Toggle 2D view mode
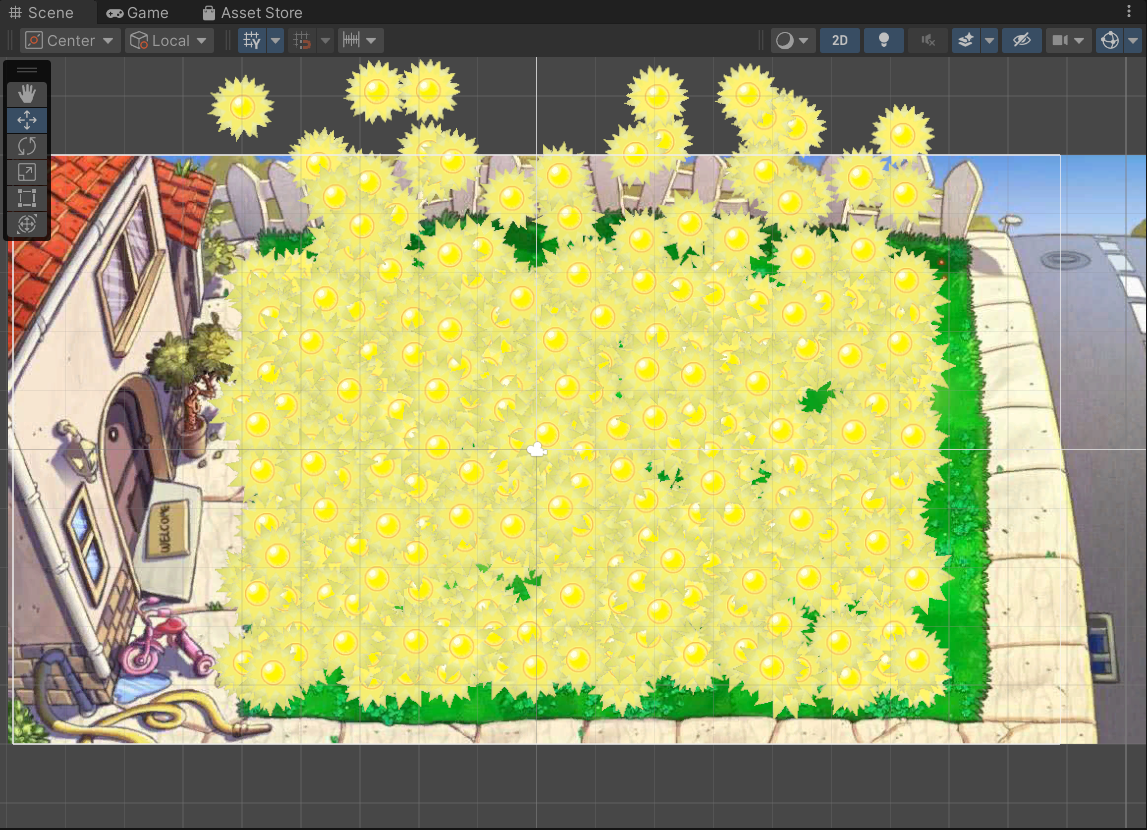This screenshot has width=1147, height=830. click(840, 41)
